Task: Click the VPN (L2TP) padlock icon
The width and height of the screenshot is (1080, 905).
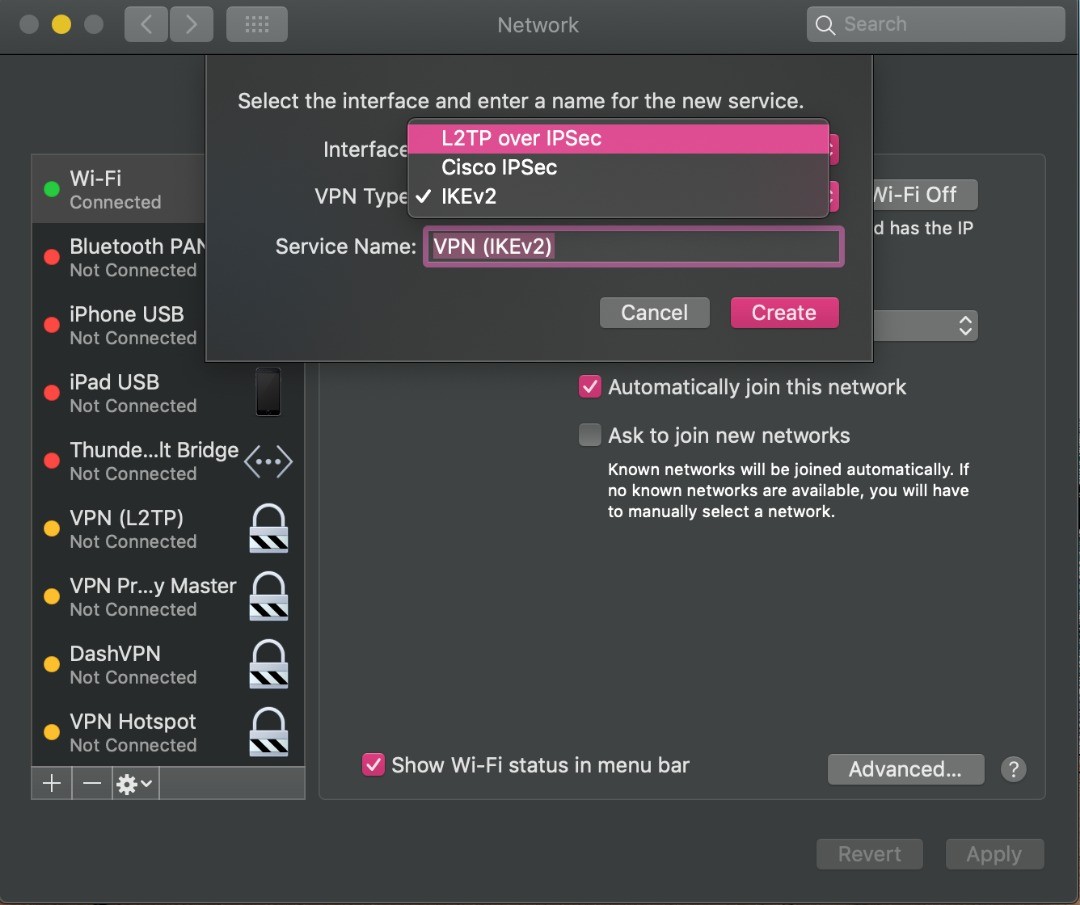Action: [268, 529]
